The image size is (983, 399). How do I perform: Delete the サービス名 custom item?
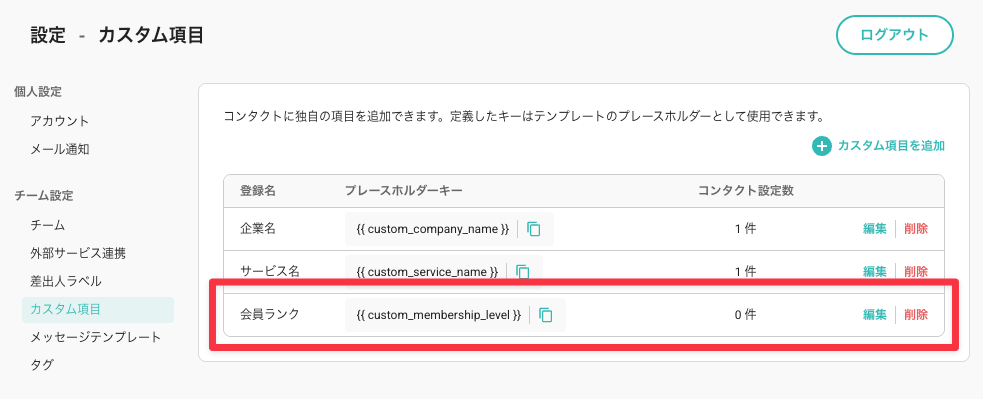(916, 272)
